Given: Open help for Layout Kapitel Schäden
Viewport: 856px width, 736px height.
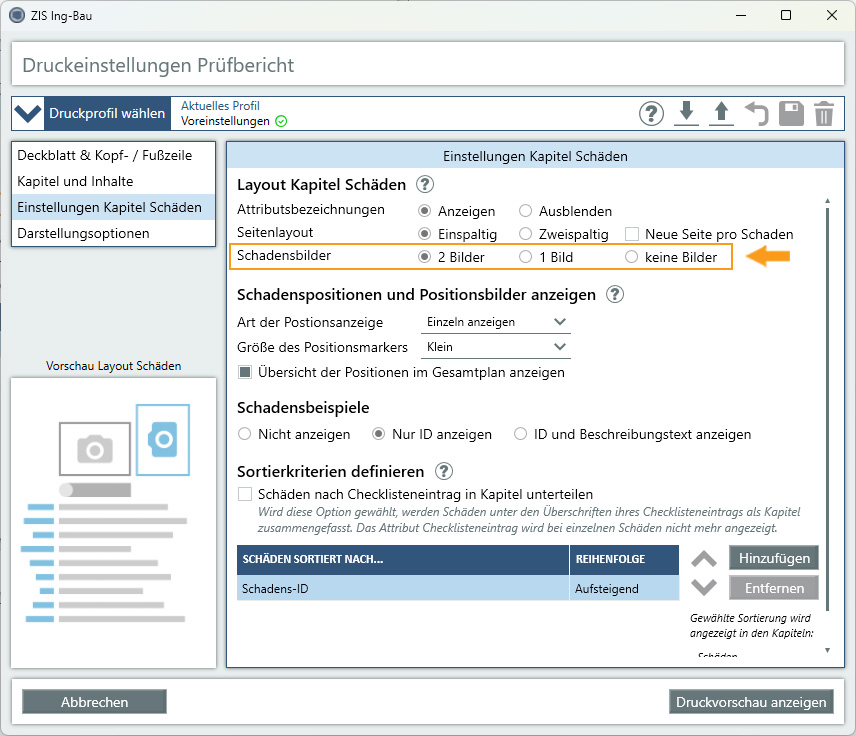Looking at the screenshot, I should tap(425, 184).
